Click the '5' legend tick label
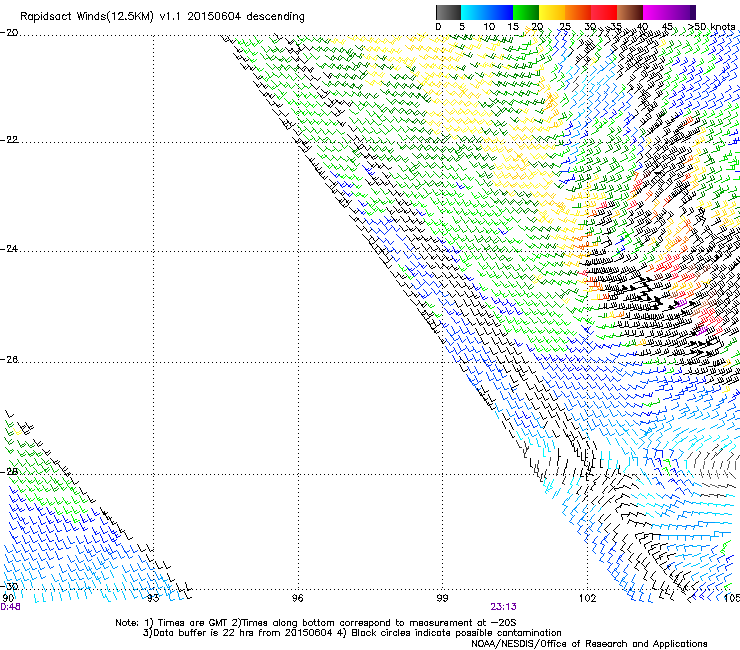This screenshot has width=740, height=650. tap(462, 26)
